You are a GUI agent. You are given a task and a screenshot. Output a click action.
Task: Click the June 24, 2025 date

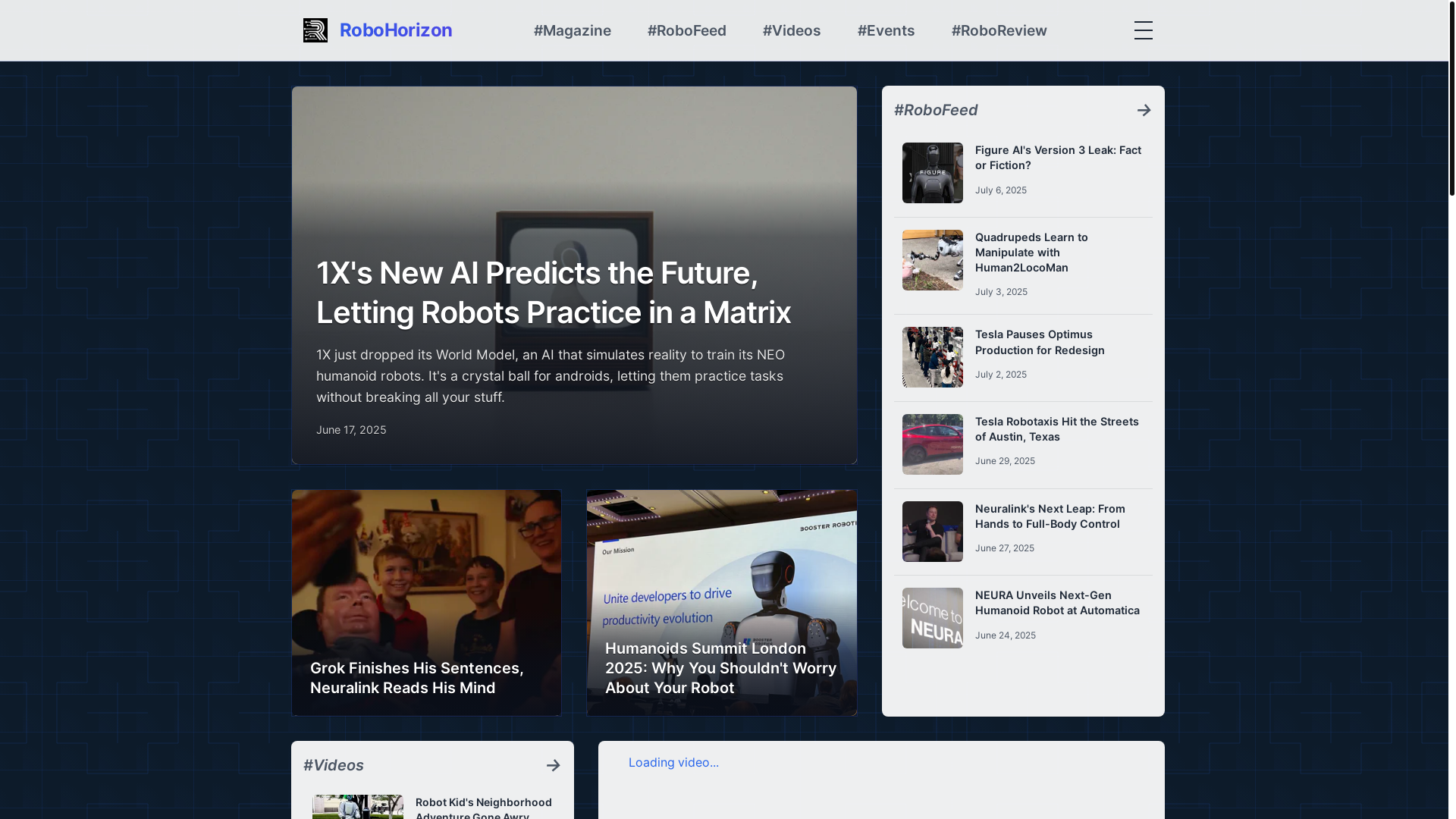(x=1006, y=635)
